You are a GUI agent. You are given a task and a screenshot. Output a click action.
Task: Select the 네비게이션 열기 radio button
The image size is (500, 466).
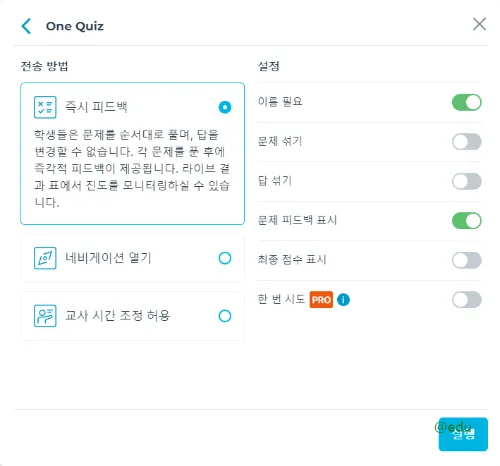pyautogui.click(x=225, y=258)
